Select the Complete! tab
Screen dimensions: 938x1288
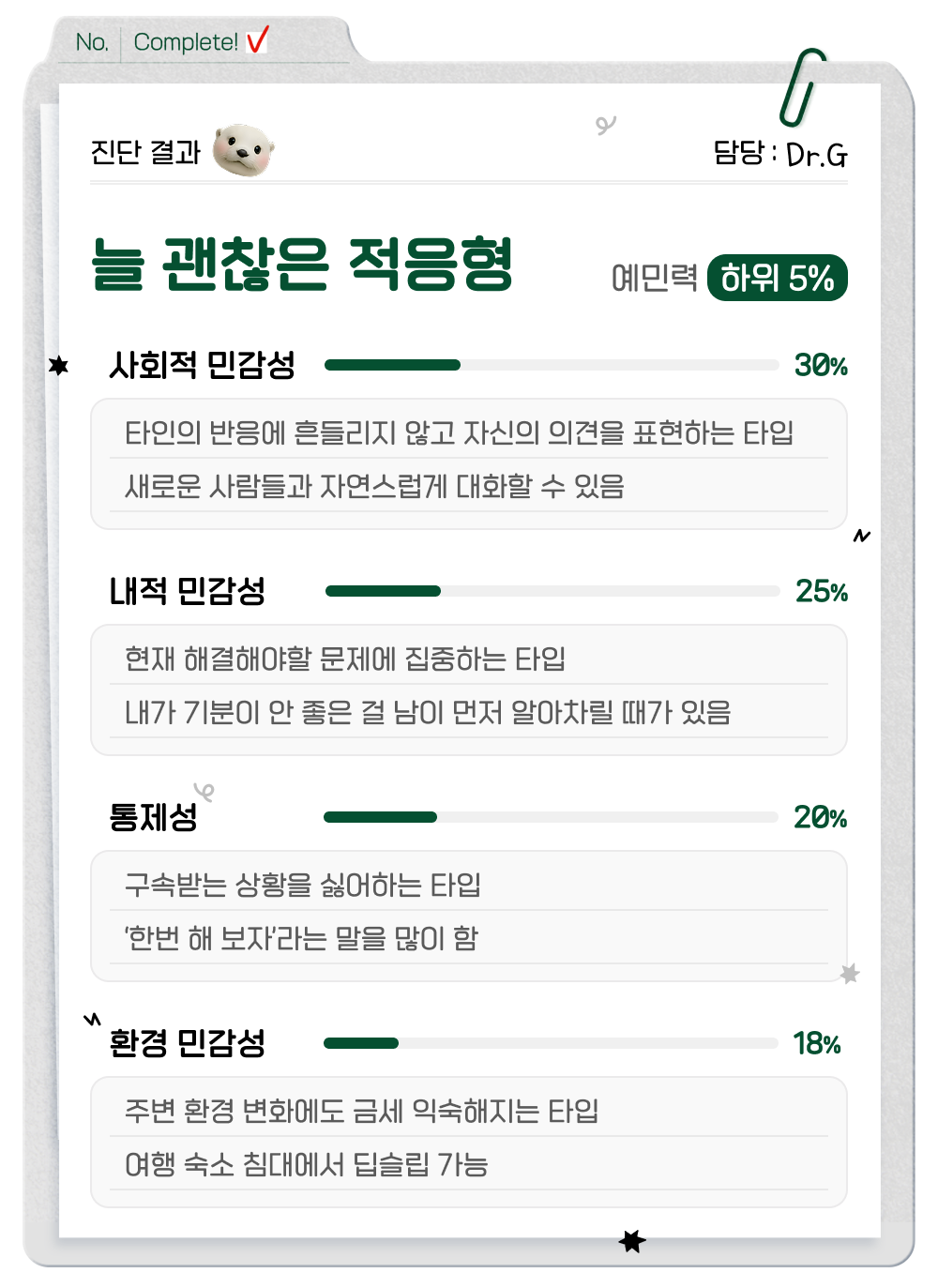(186, 42)
